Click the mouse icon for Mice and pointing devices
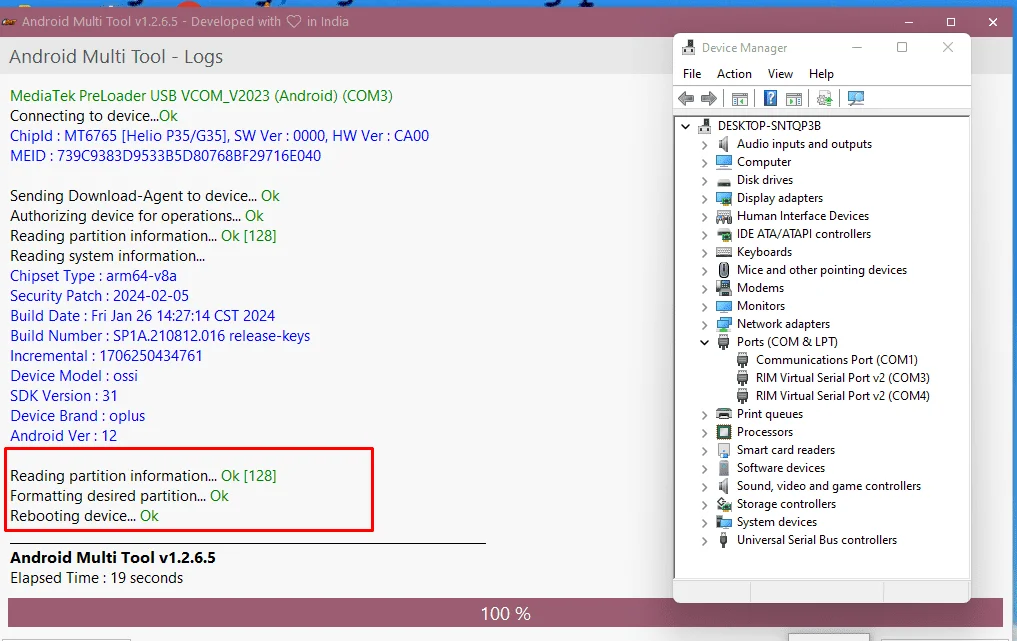The image size is (1017, 641). click(724, 270)
